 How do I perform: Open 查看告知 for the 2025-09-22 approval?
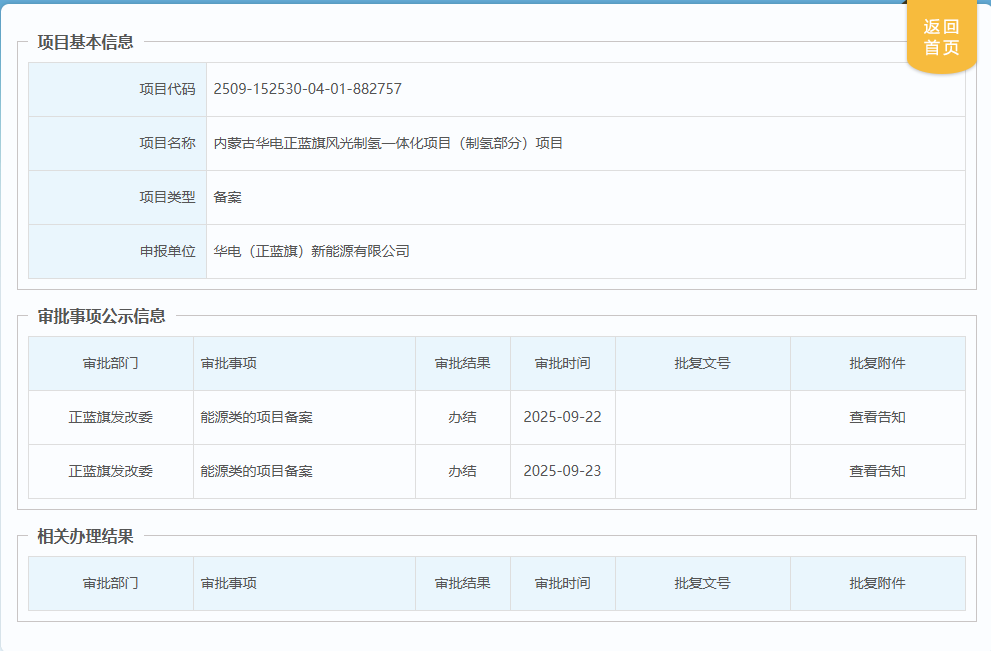(x=877, y=417)
